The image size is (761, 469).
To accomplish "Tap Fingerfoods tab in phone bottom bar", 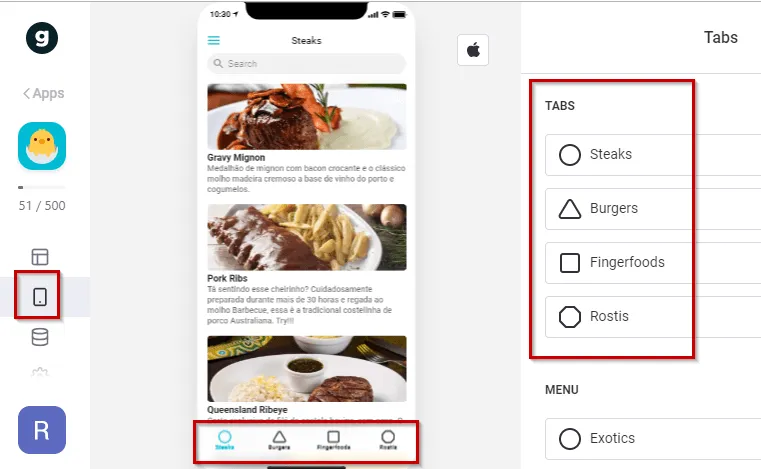I will tap(333, 440).
